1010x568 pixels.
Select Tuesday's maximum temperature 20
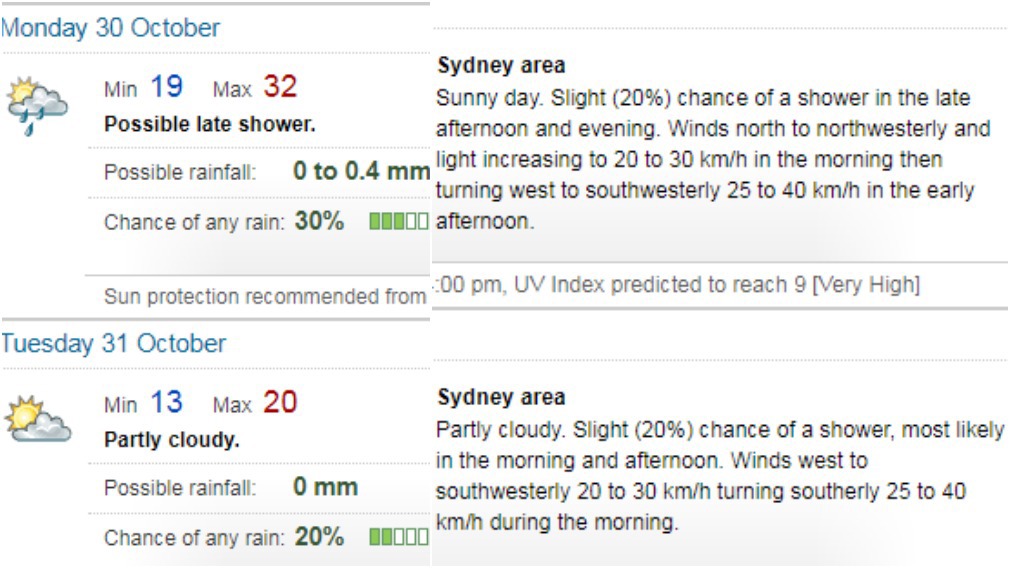tap(280, 402)
